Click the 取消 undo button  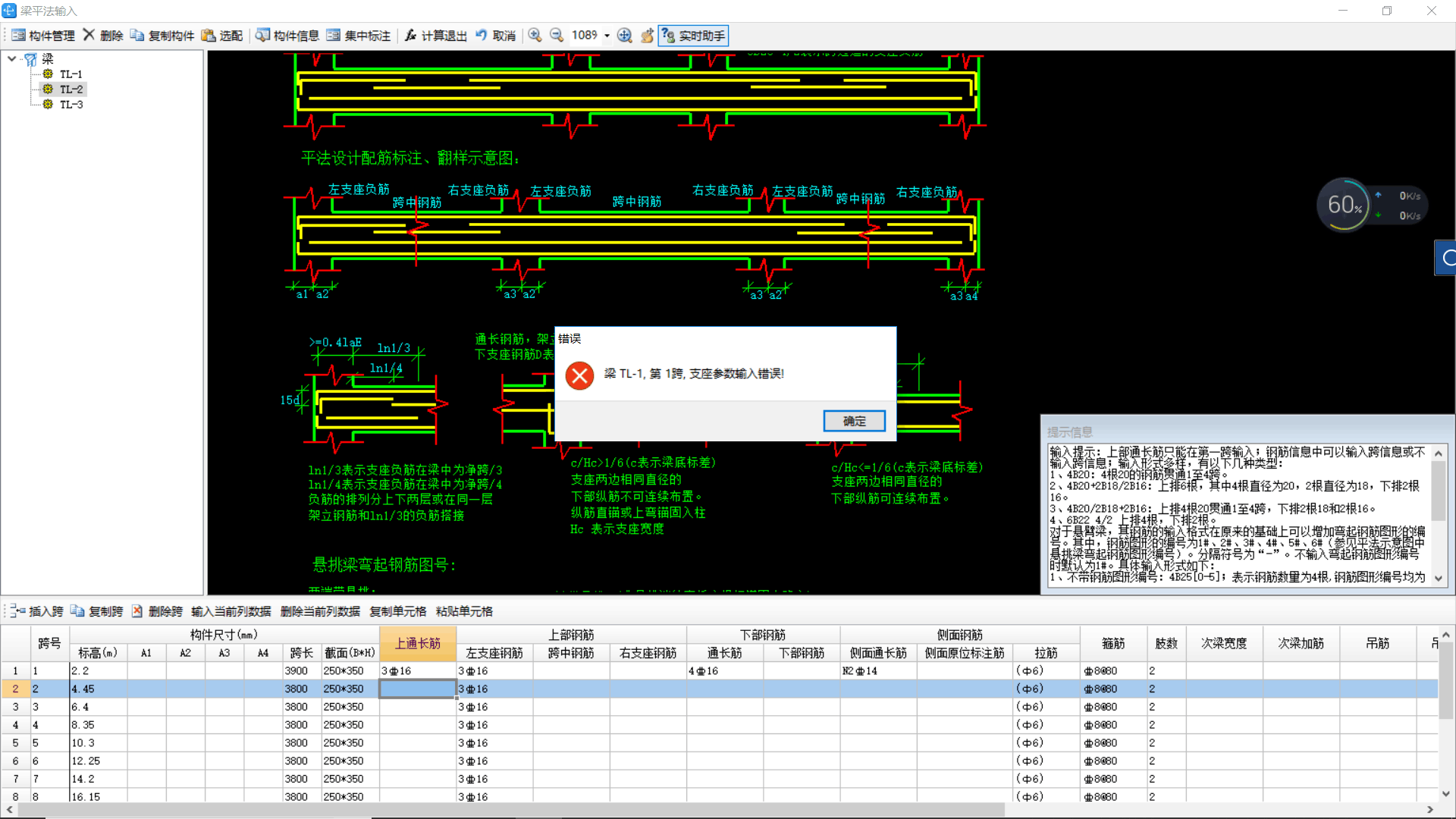point(496,36)
